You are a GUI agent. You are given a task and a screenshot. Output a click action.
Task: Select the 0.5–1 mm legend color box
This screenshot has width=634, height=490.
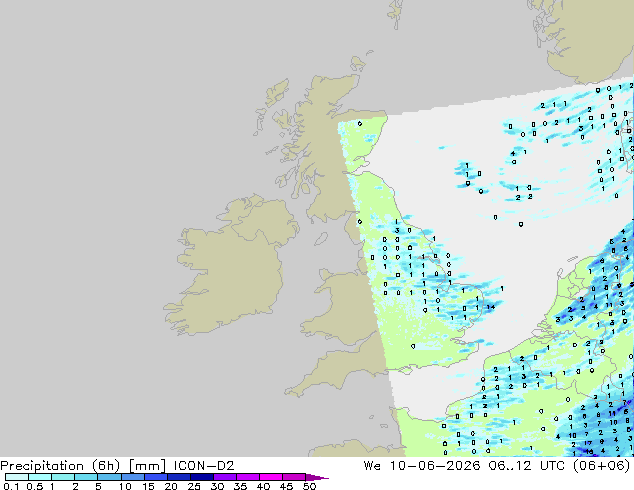(x=40, y=477)
